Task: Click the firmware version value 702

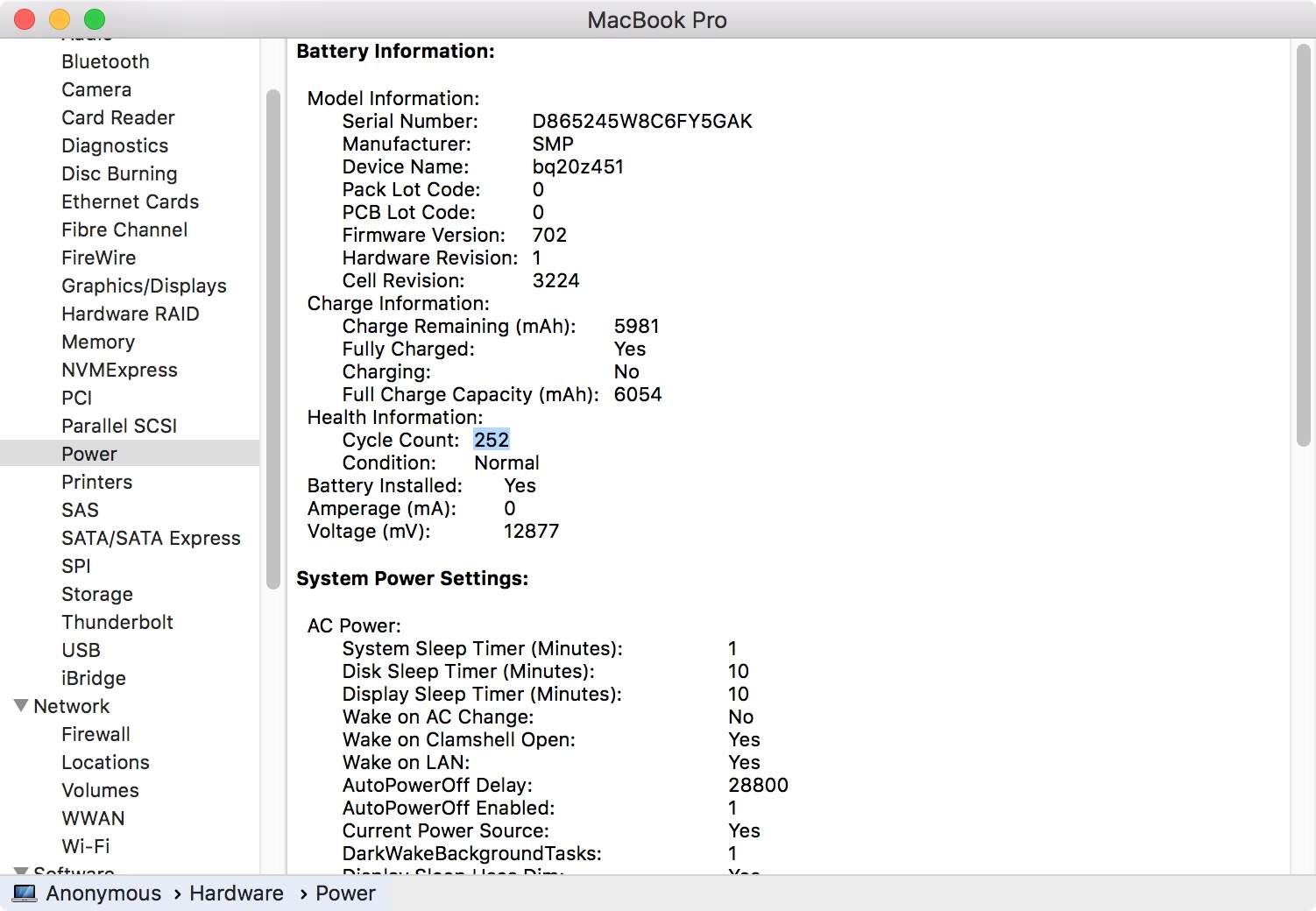Action: click(x=549, y=235)
